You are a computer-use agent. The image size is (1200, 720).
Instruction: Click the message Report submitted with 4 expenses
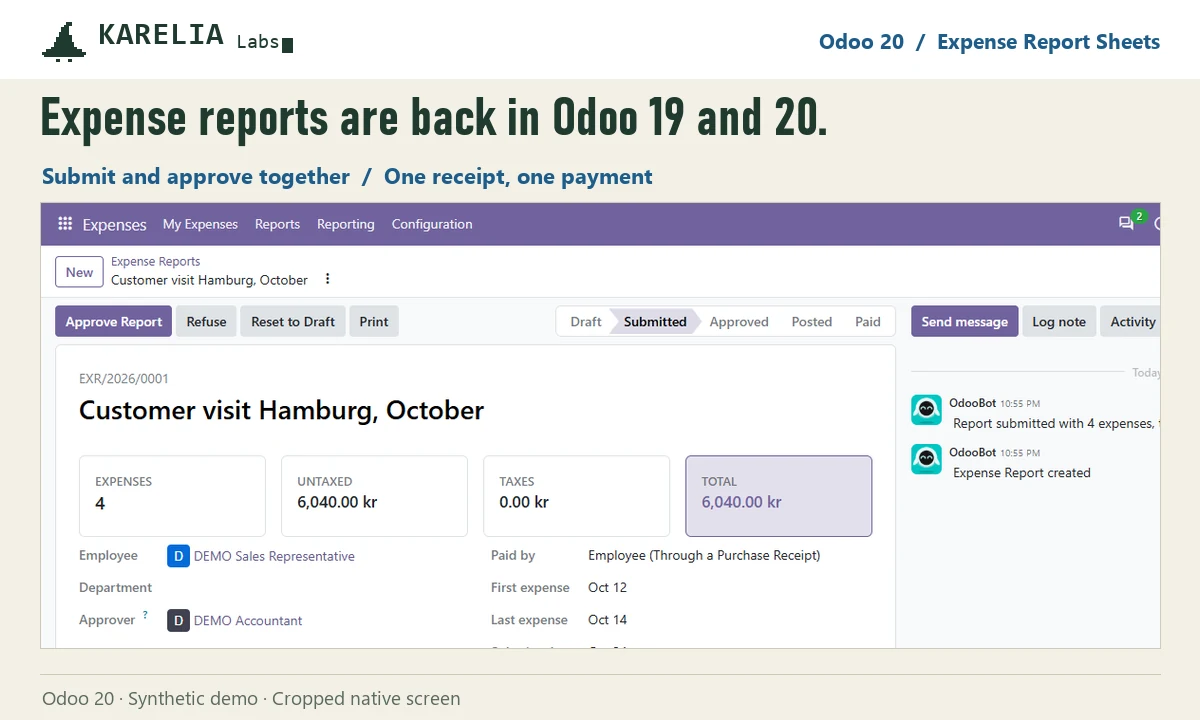coord(1056,423)
